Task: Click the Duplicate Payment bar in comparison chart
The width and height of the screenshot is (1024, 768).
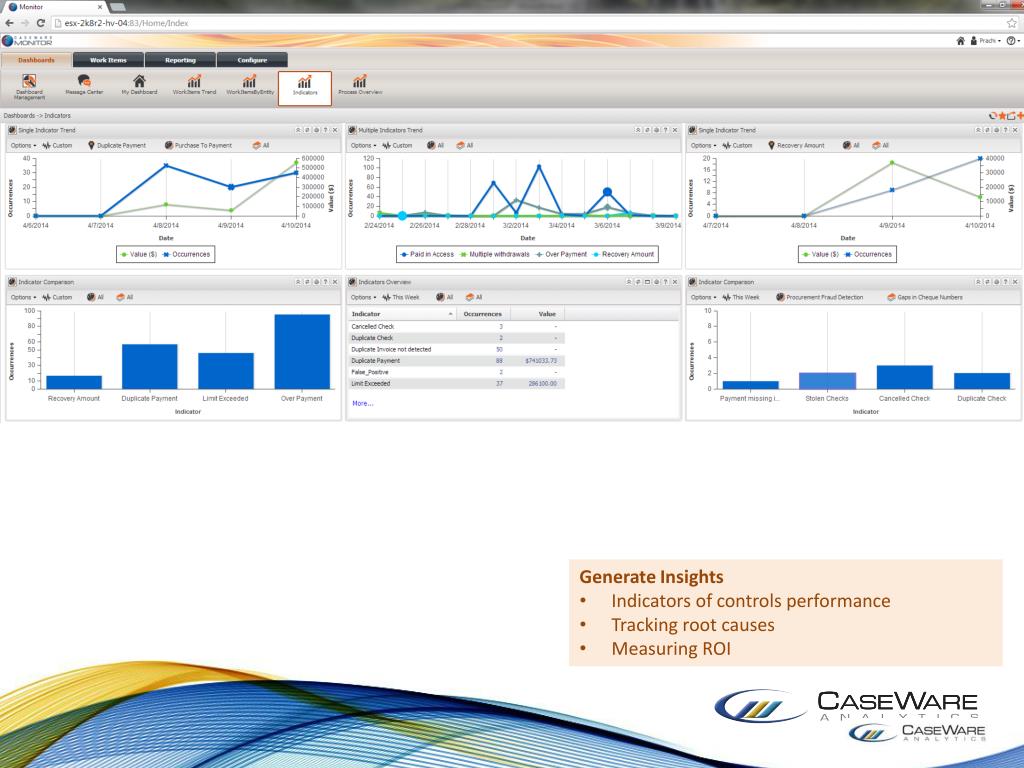Action: pyautogui.click(x=150, y=366)
